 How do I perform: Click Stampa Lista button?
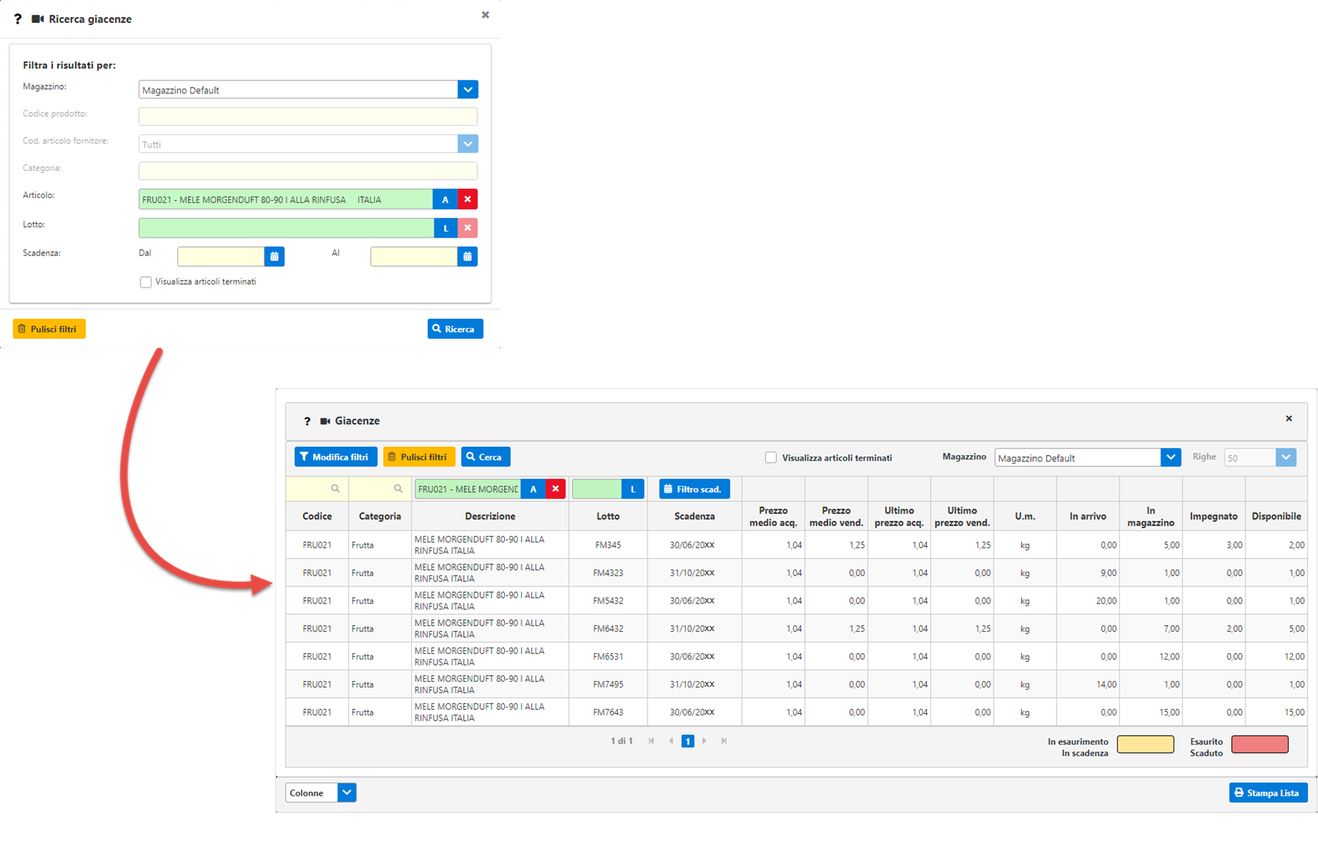tap(1268, 793)
